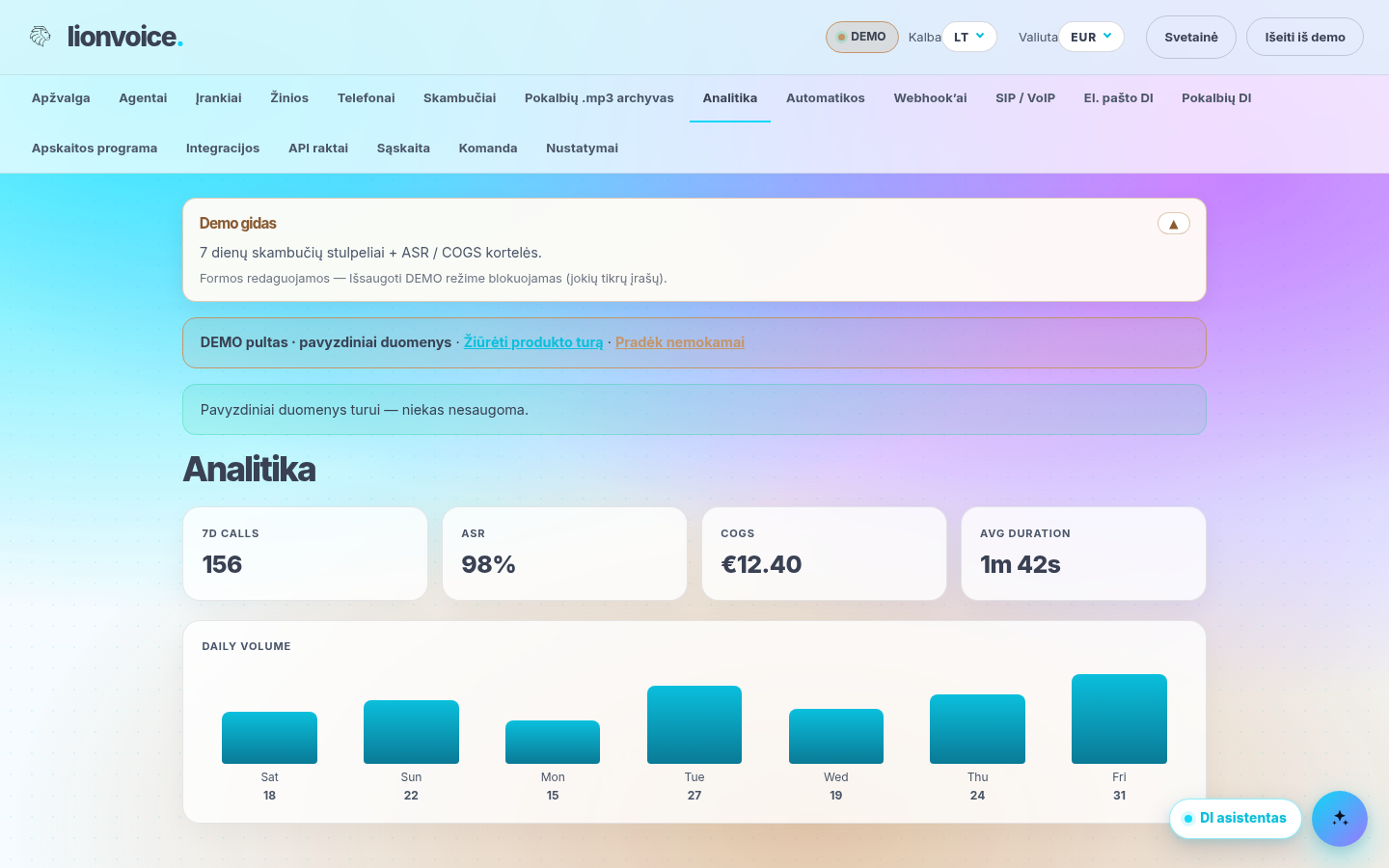Click the Mon bar in the chart
The width and height of the screenshot is (1389, 868).
click(x=553, y=743)
